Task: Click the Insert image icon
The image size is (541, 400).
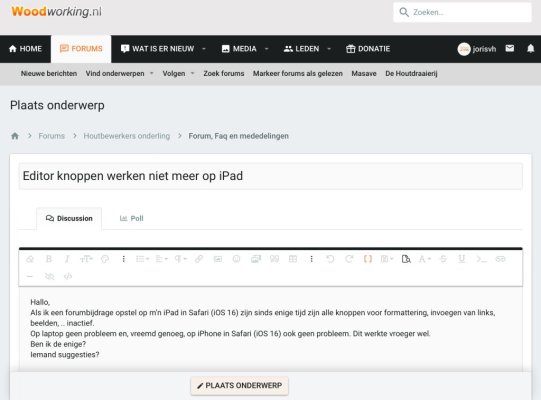Action: (218, 259)
